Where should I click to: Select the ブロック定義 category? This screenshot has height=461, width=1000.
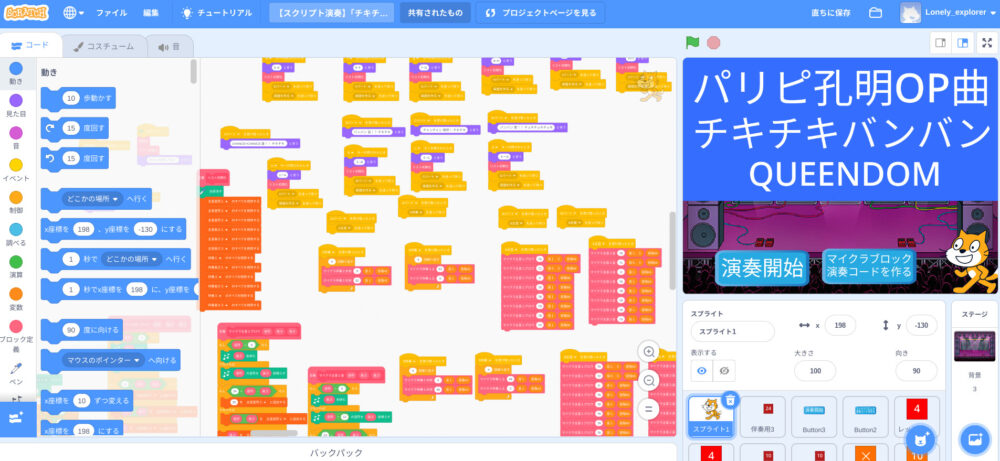(17, 335)
